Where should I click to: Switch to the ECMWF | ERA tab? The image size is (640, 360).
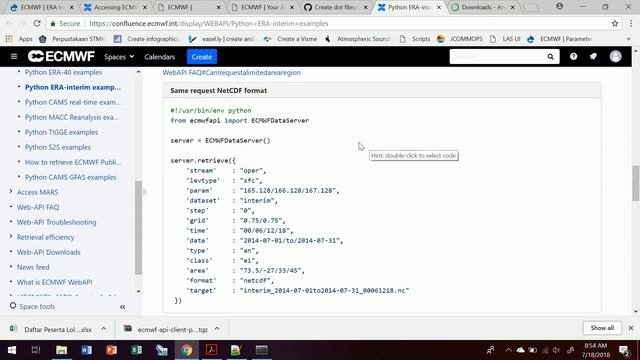pos(42,7)
